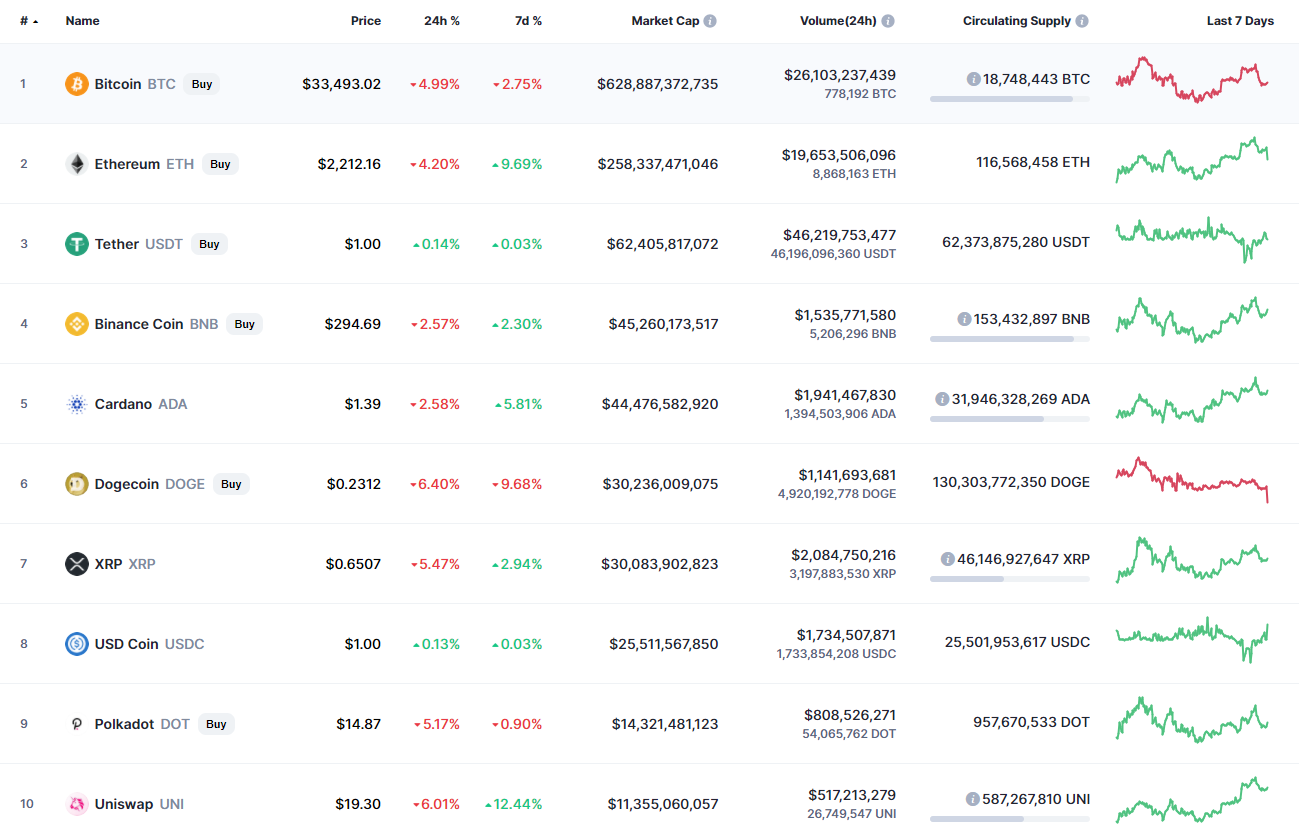The image size is (1299, 834).
Task: Click info icon beside Bitcoin circulating supply
Action: 973,79
